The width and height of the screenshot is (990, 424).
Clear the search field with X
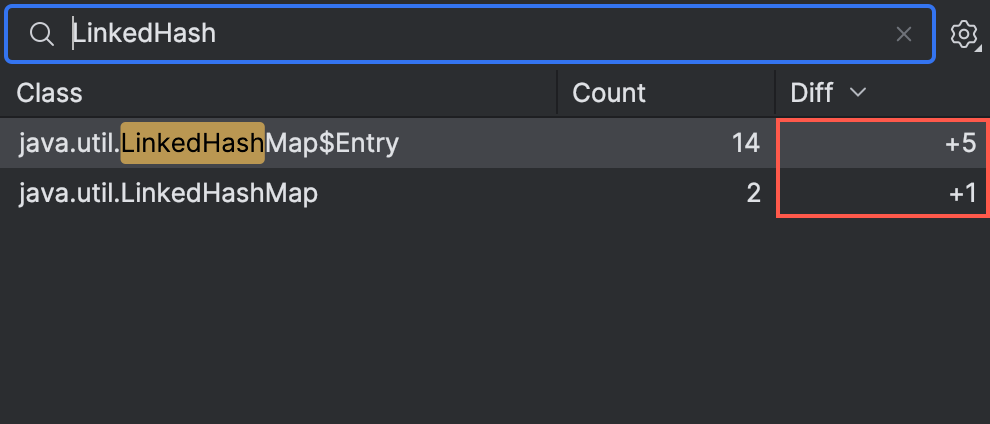pos(903,34)
